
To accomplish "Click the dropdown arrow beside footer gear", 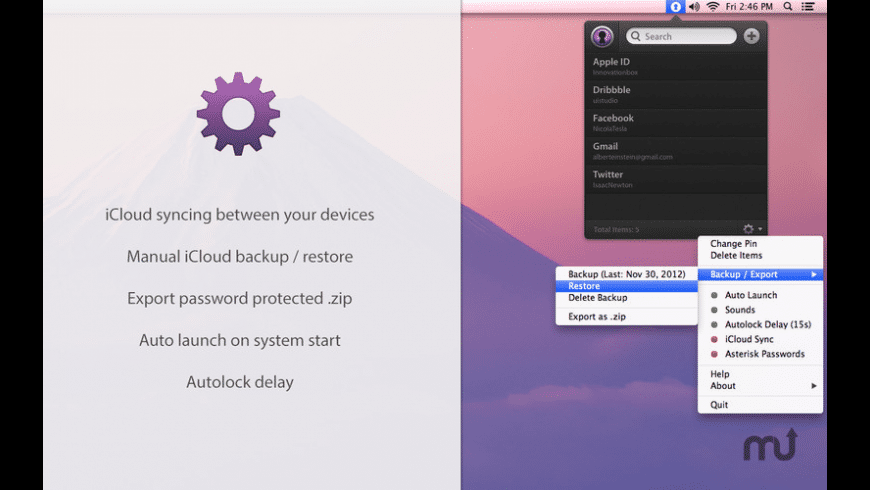I will [x=760, y=229].
